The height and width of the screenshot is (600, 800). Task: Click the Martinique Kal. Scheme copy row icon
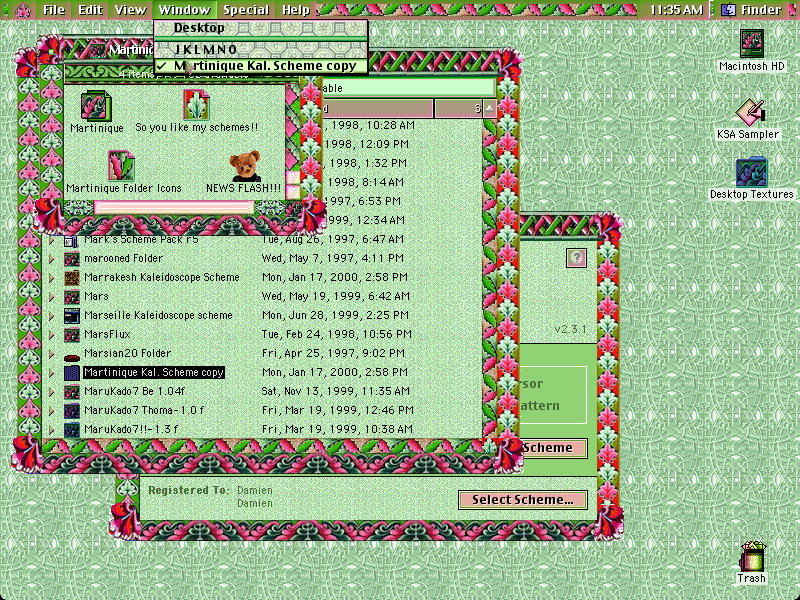(x=71, y=372)
